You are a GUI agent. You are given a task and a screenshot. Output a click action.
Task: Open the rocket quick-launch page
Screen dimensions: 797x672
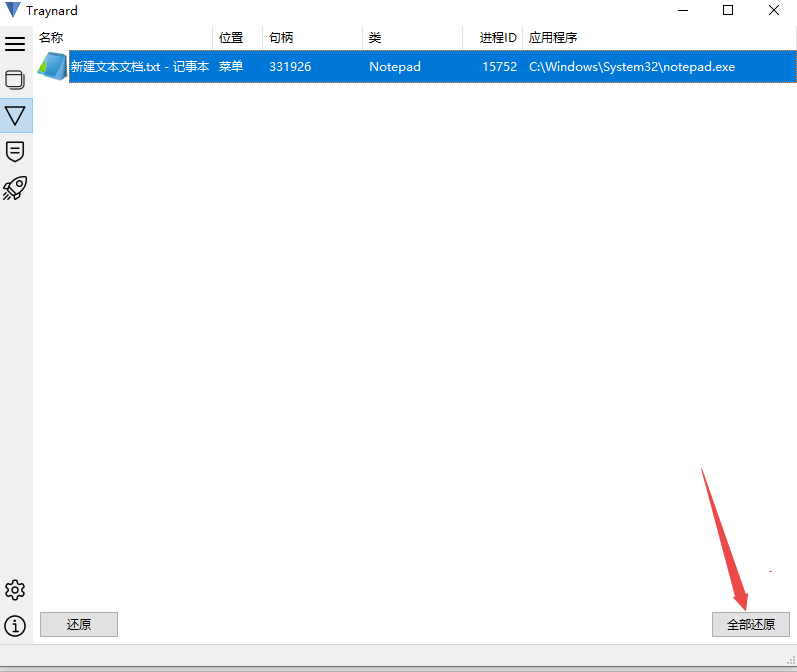[x=15, y=188]
